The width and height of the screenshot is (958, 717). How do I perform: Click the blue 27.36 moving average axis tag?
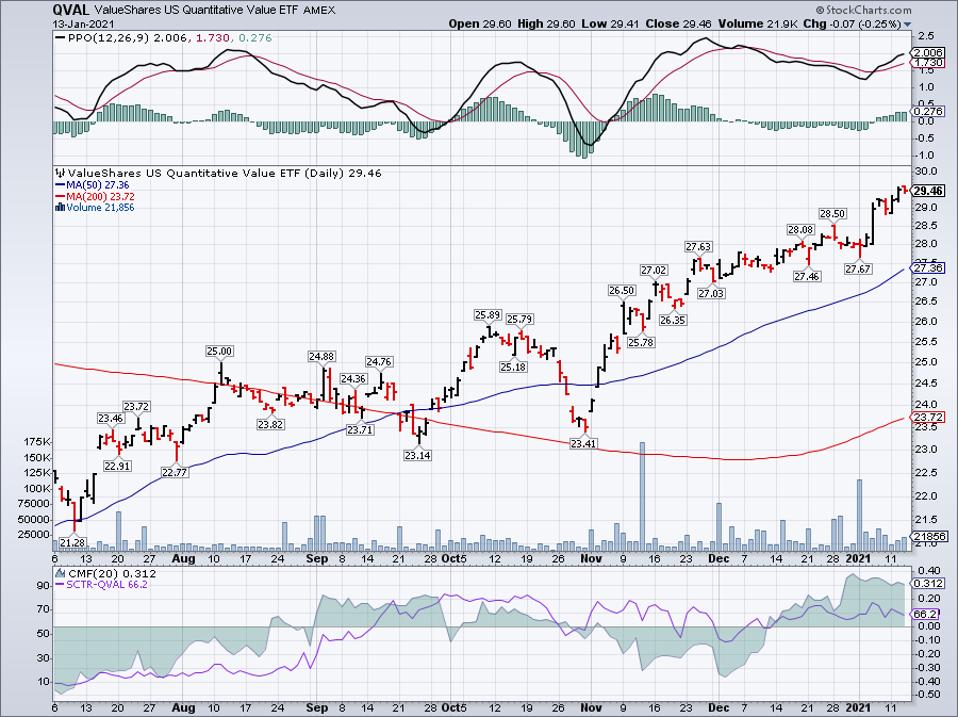tap(929, 268)
